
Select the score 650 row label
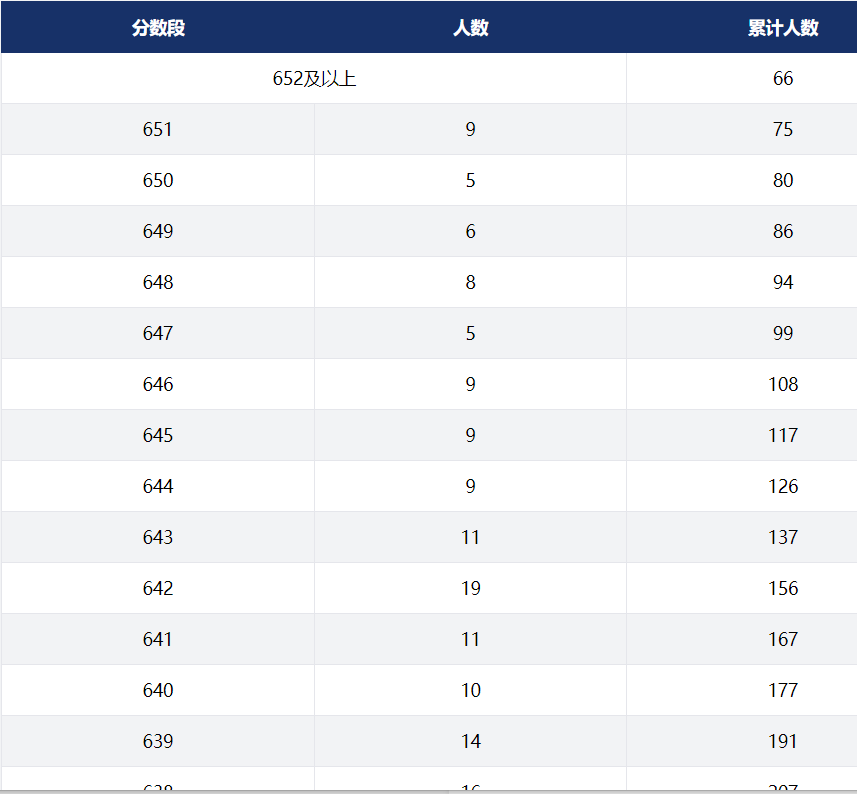pyautogui.click(x=158, y=180)
